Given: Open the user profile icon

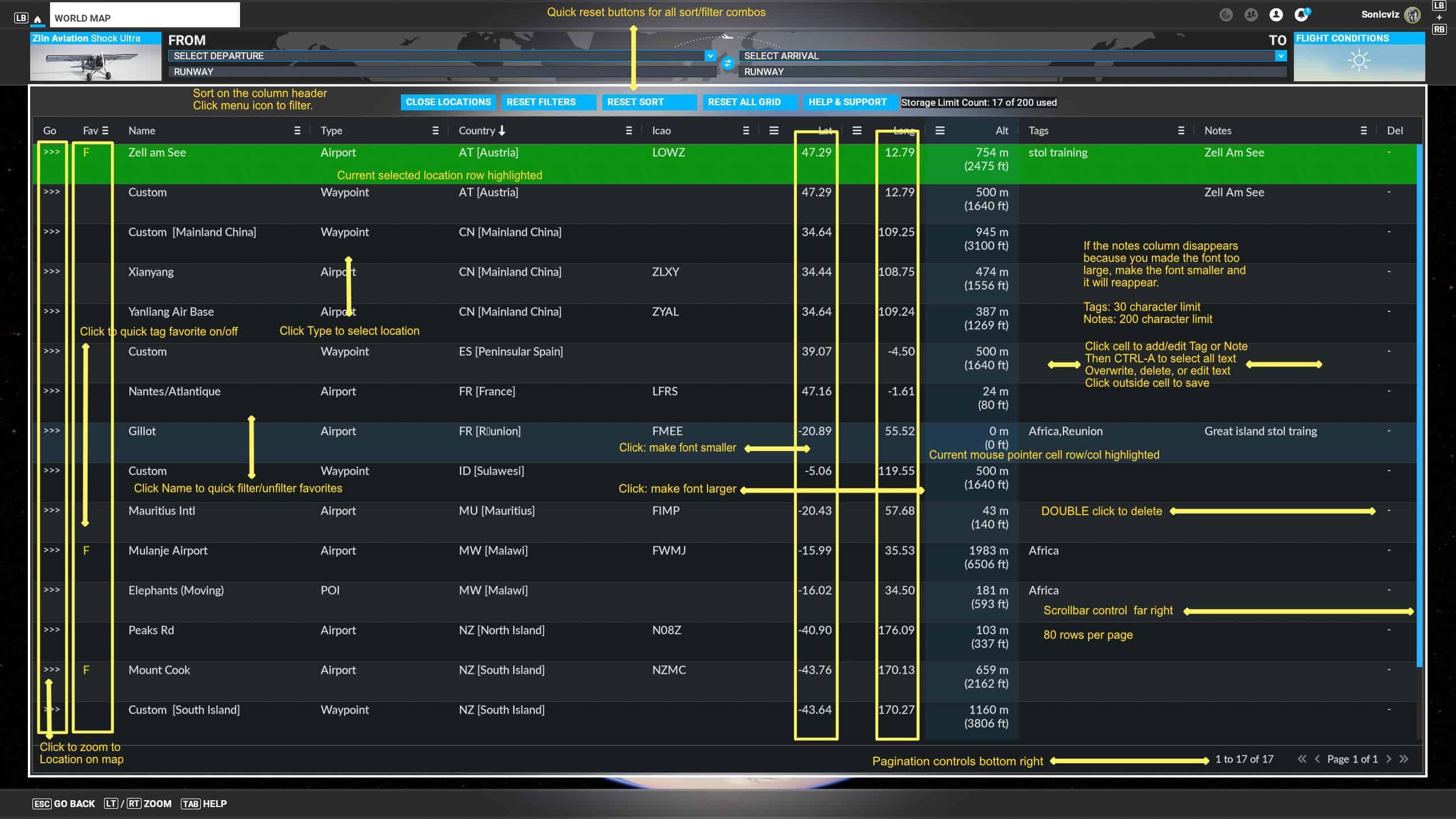Looking at the screenshot, I should 1276,15.
